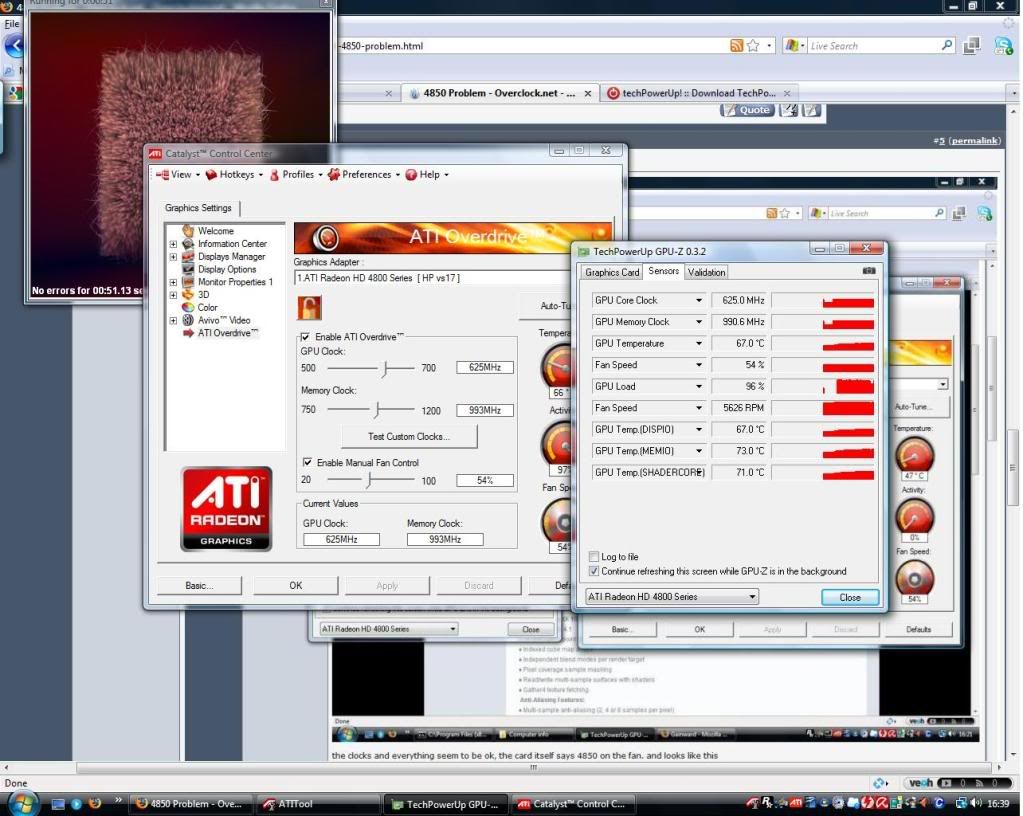Click the fan speed gauge dial in Overdrive

click(x=558, y=521)
